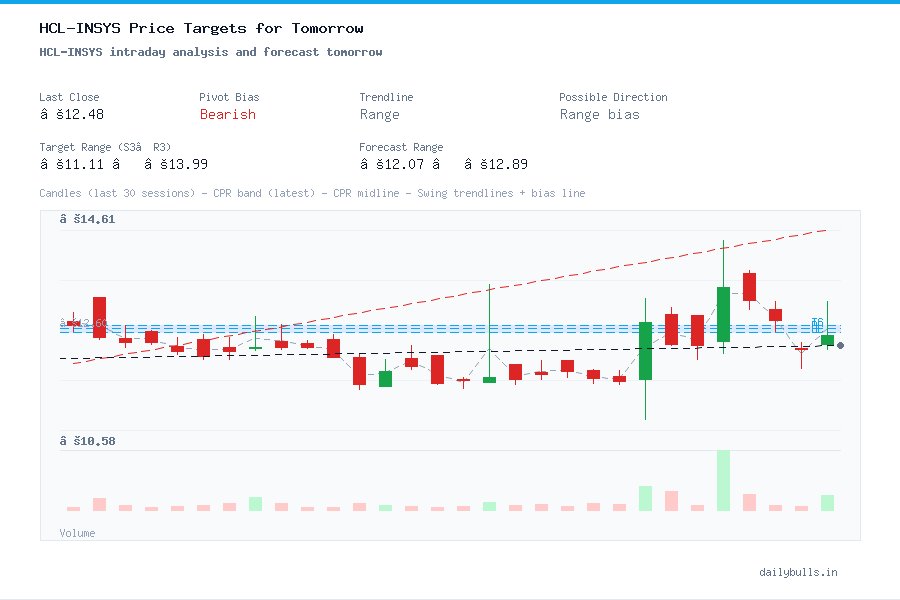Click the 11.11 – 13.99 target range value

click(x=123, y=164)
